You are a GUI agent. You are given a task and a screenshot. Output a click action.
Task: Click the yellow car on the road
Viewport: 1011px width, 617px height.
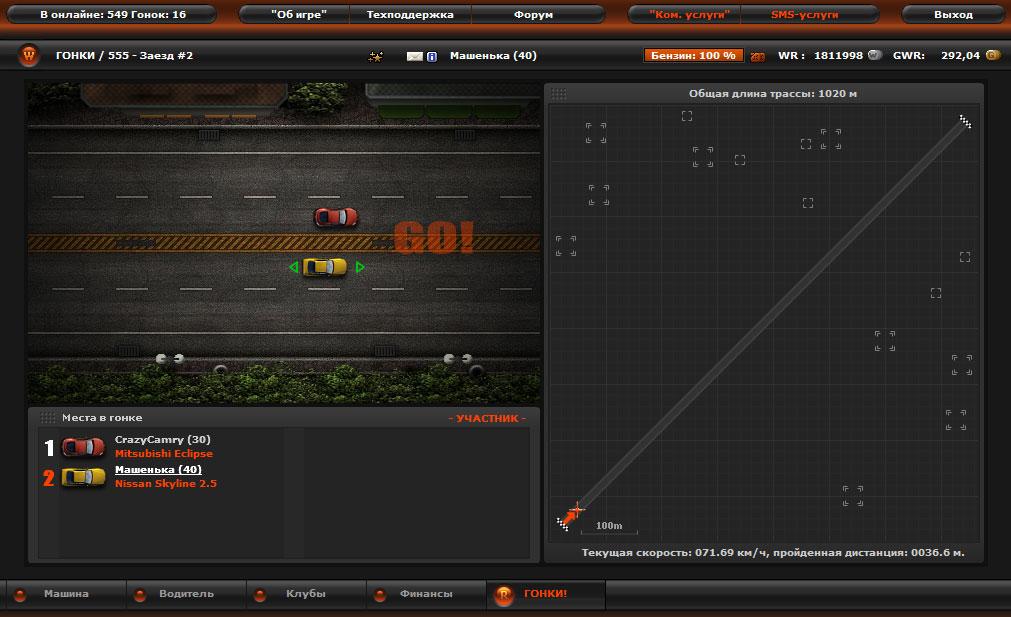(325, 267)
